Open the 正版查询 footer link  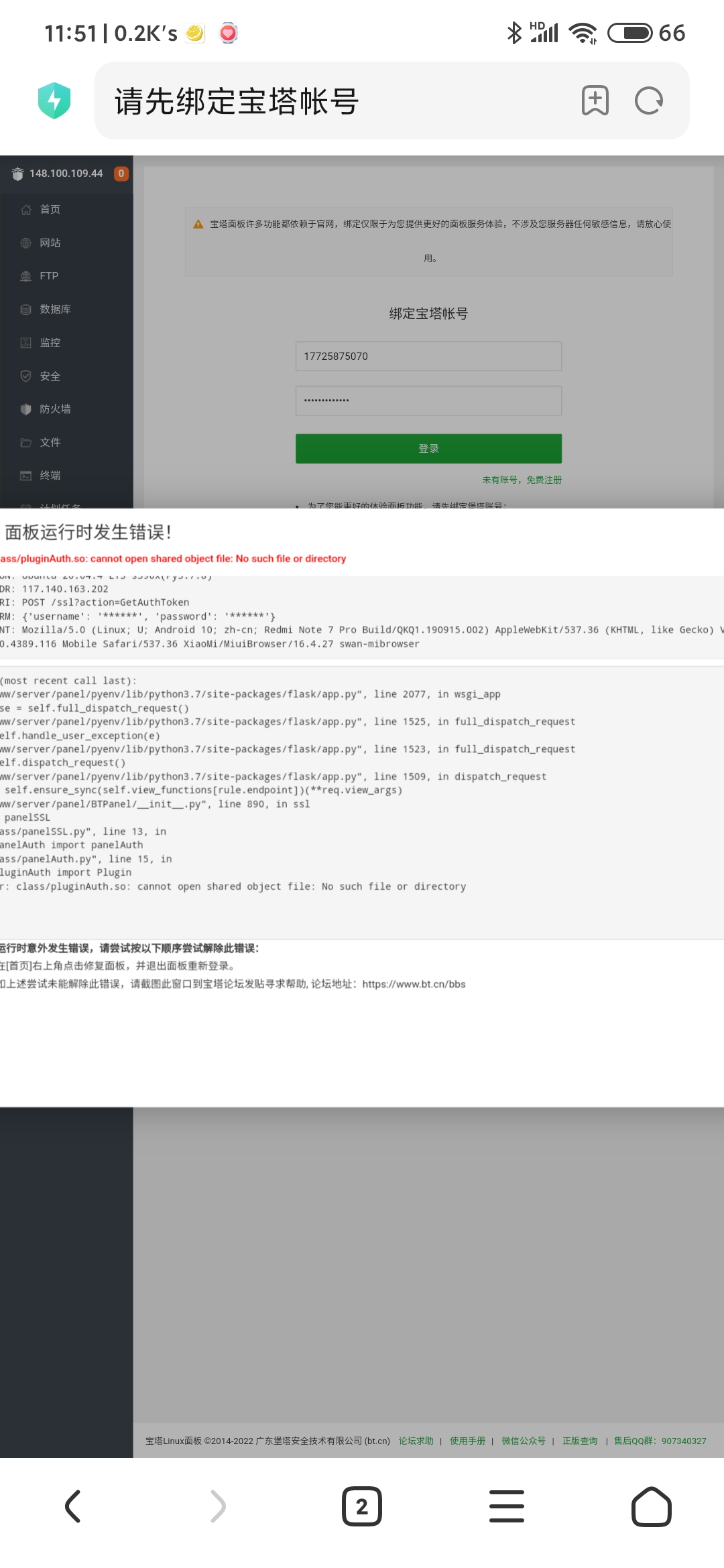(x=580, y=1441)
